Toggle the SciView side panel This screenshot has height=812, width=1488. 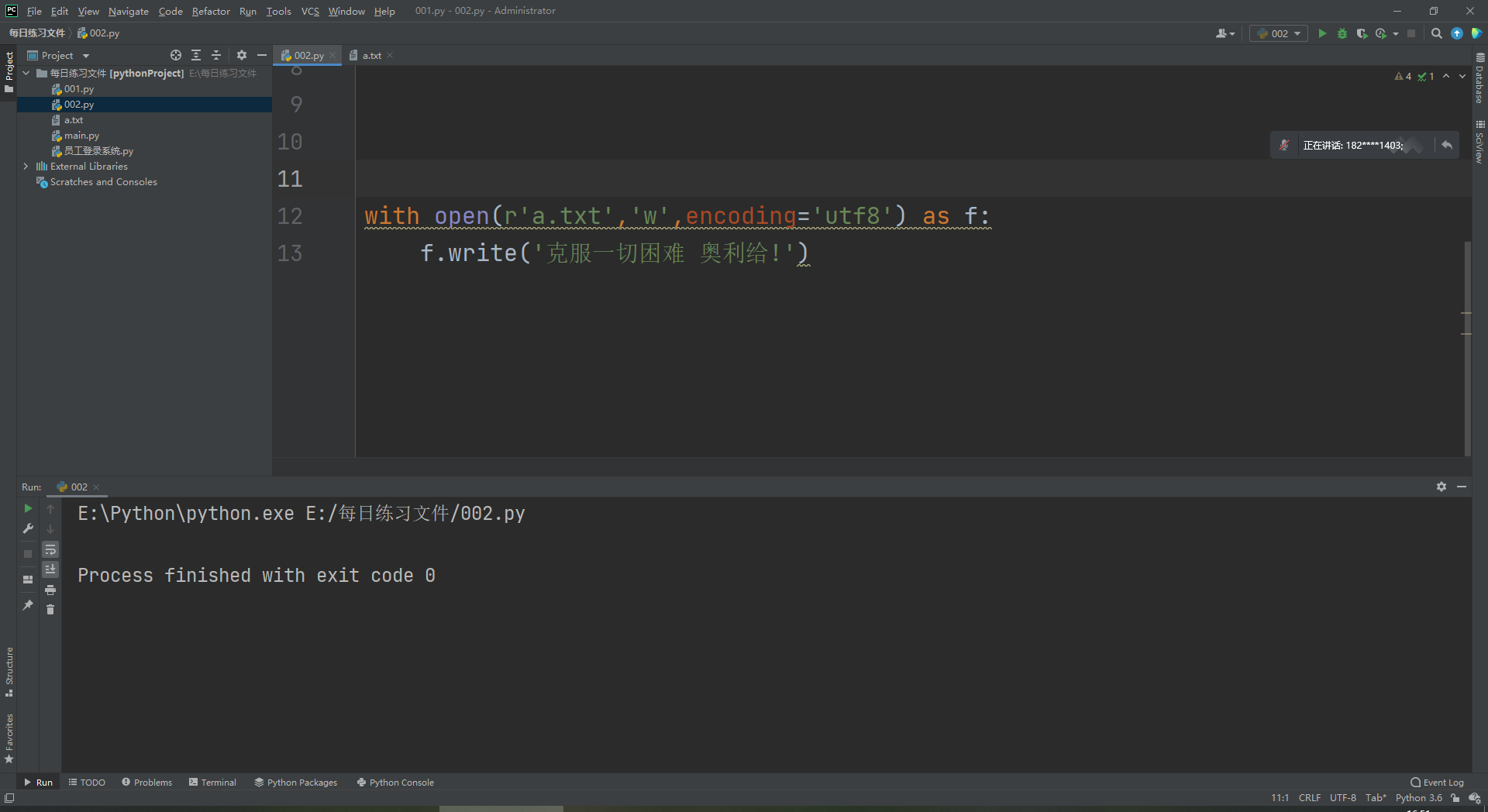pos(1479,141)
